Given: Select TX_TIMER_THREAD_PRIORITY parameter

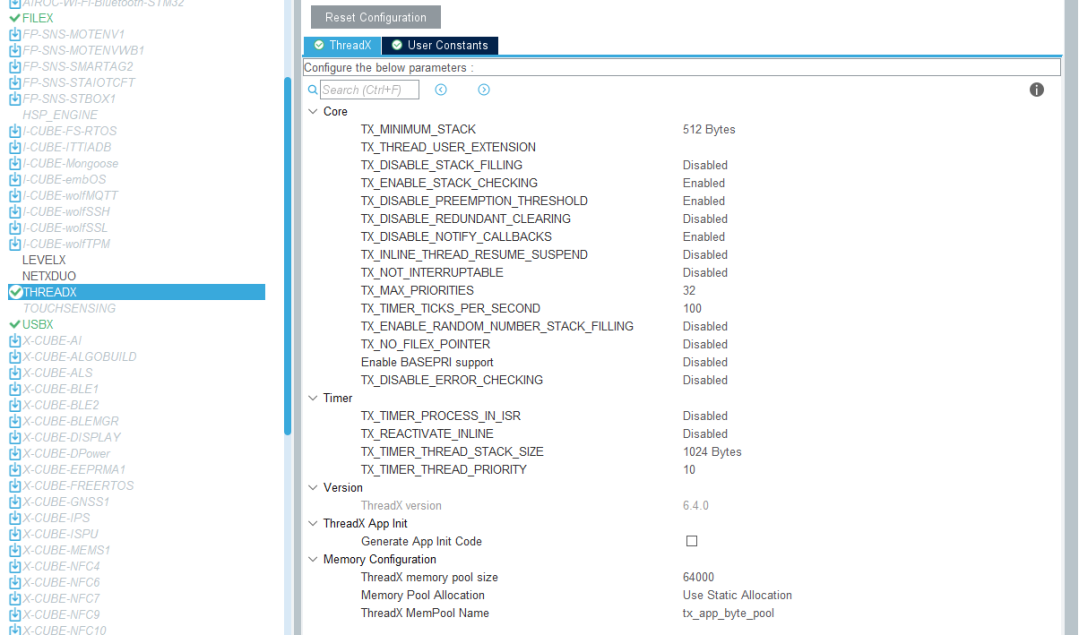Looking at the screenshot, I should (444, 469).
